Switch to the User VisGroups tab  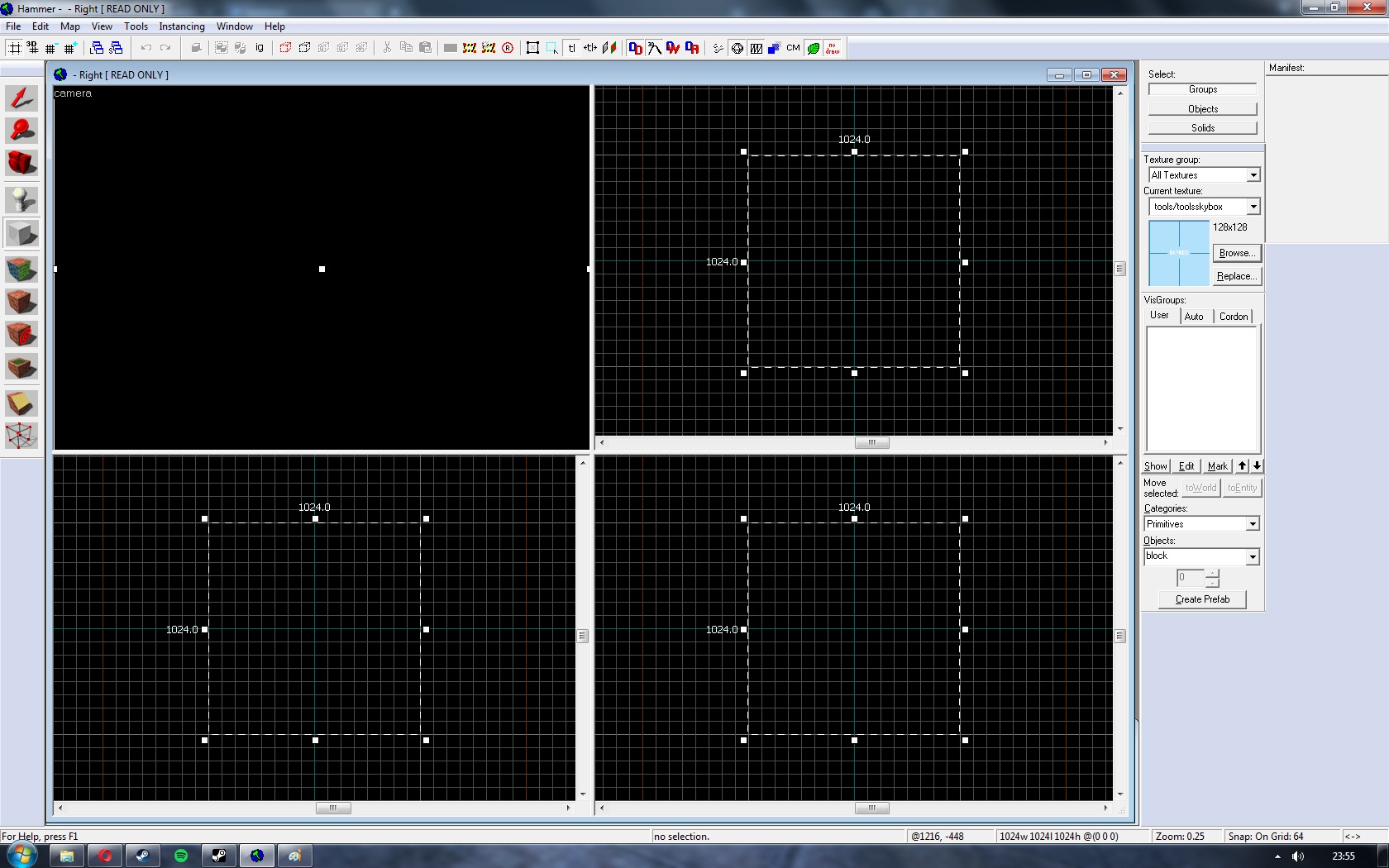click(1159, 316)
